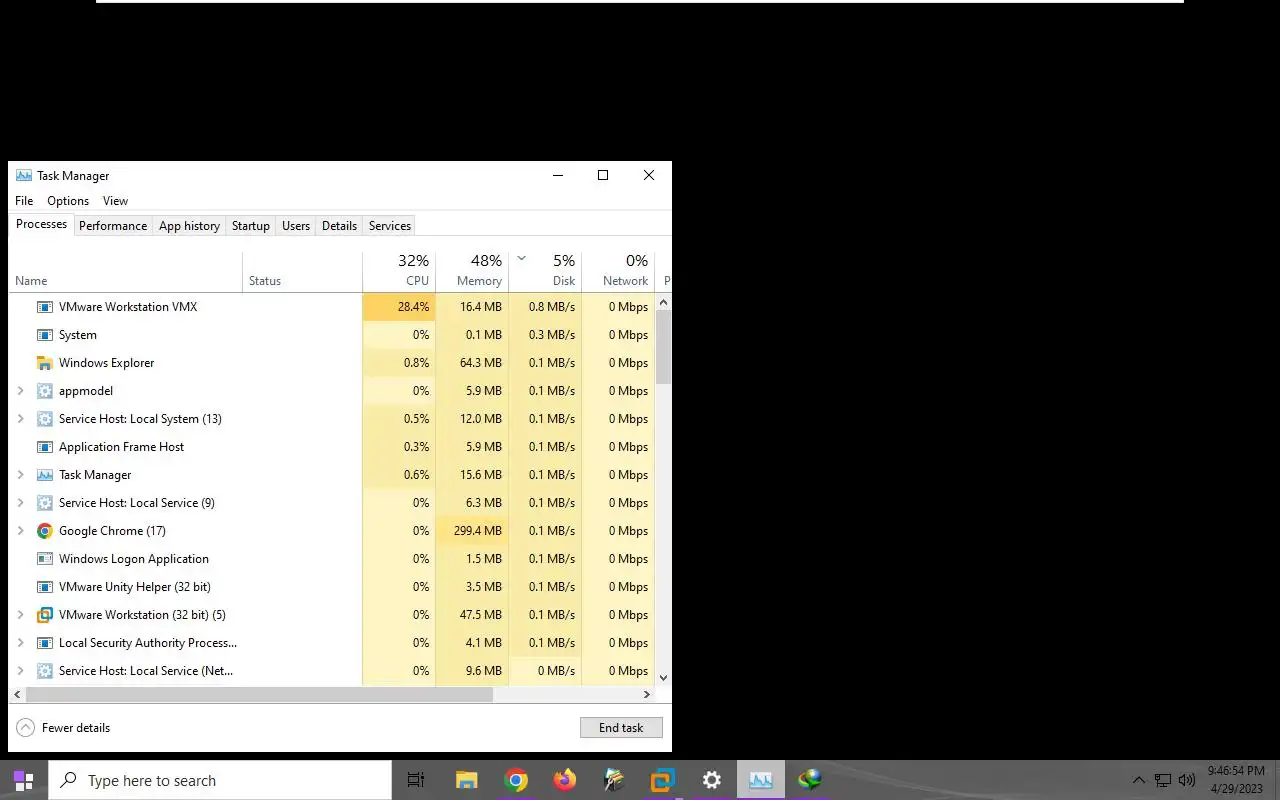The width and height of the screenshot is (1280, 800).
Task: Click the Local Security Authority Process icon
Action: (x=44, y=643)
